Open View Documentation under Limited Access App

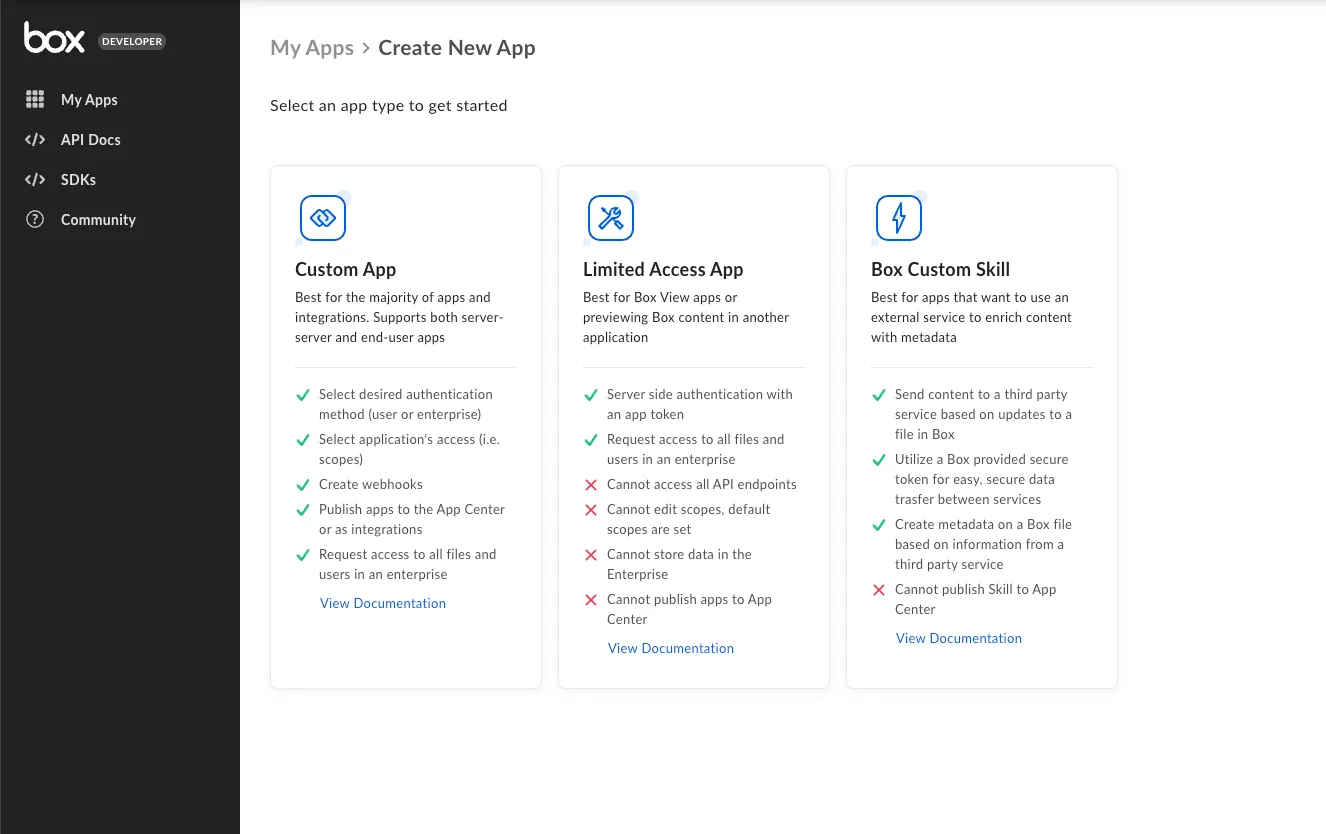(x=671, y=648)
